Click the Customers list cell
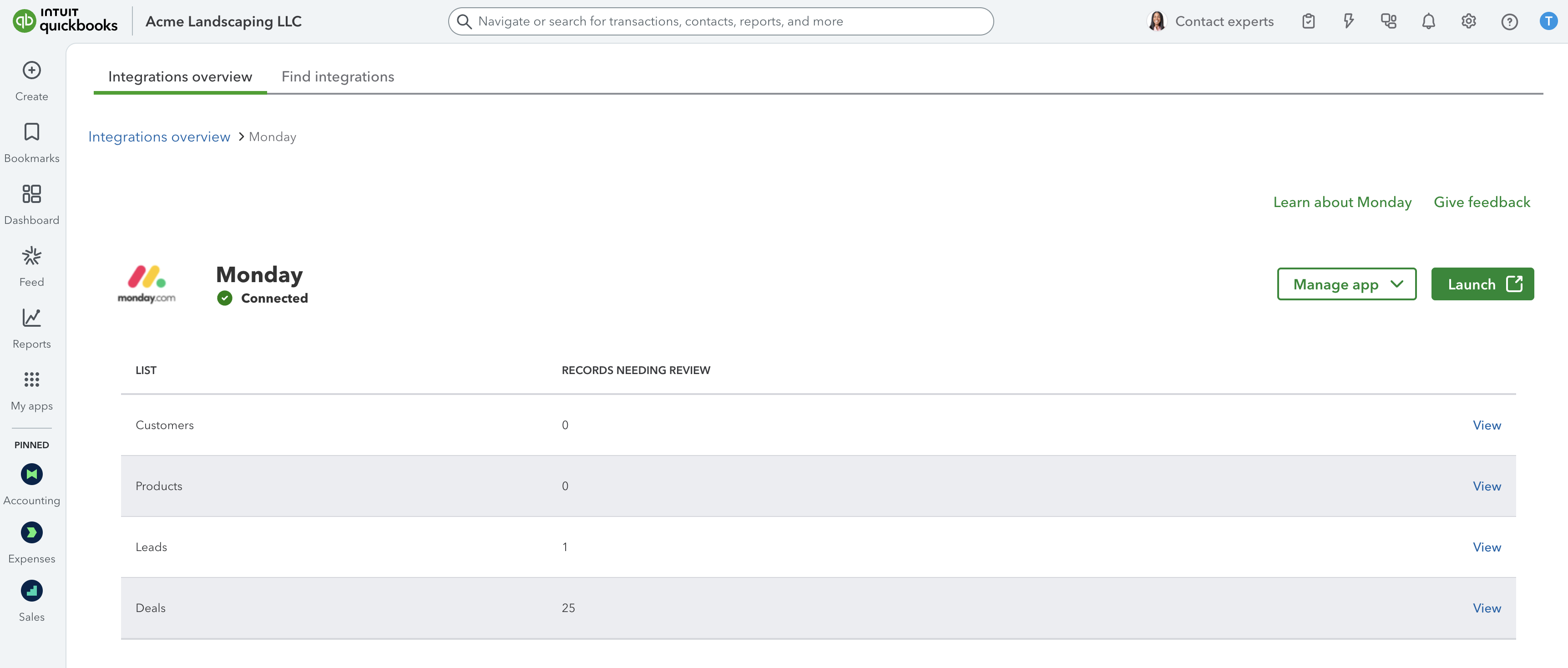 (x=164, y=425)
